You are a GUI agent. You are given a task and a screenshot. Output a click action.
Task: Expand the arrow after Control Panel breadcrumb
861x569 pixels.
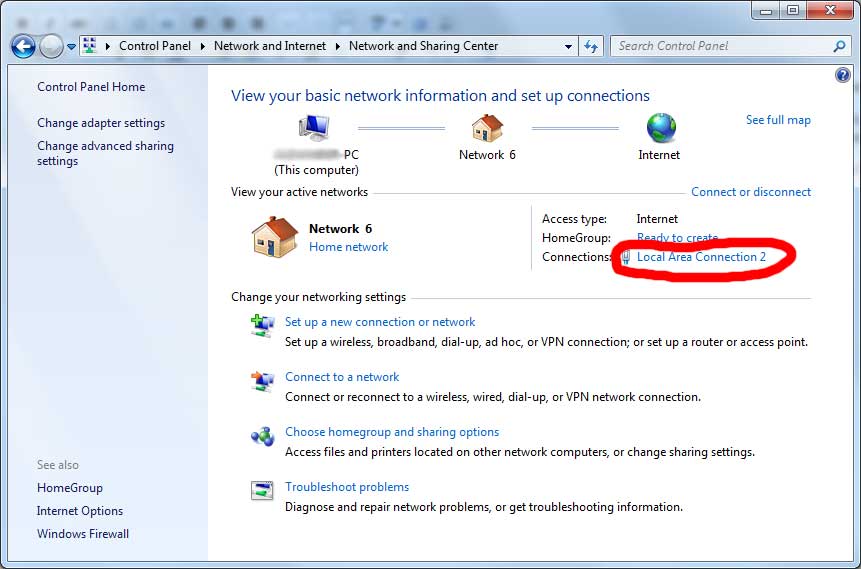(203, 47)
